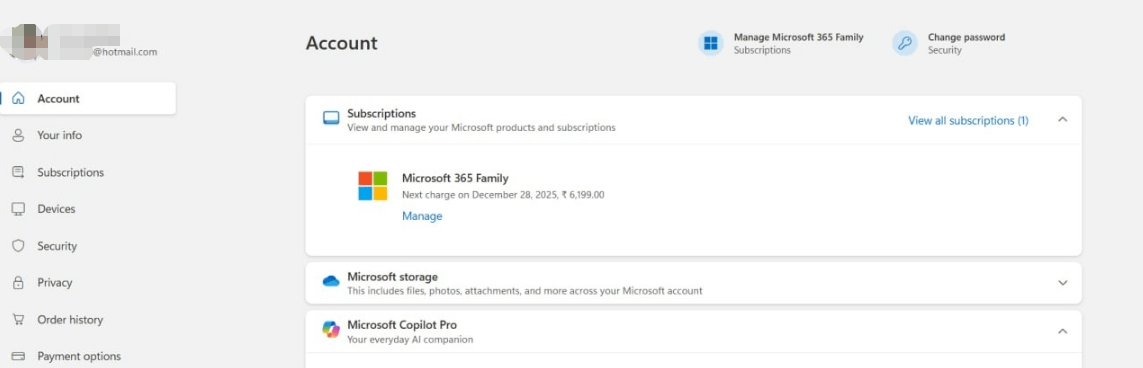This screenshot has width=1143, height=368.
Task: Click the Microsoft 365 Family title
Action: coord(455,178)
